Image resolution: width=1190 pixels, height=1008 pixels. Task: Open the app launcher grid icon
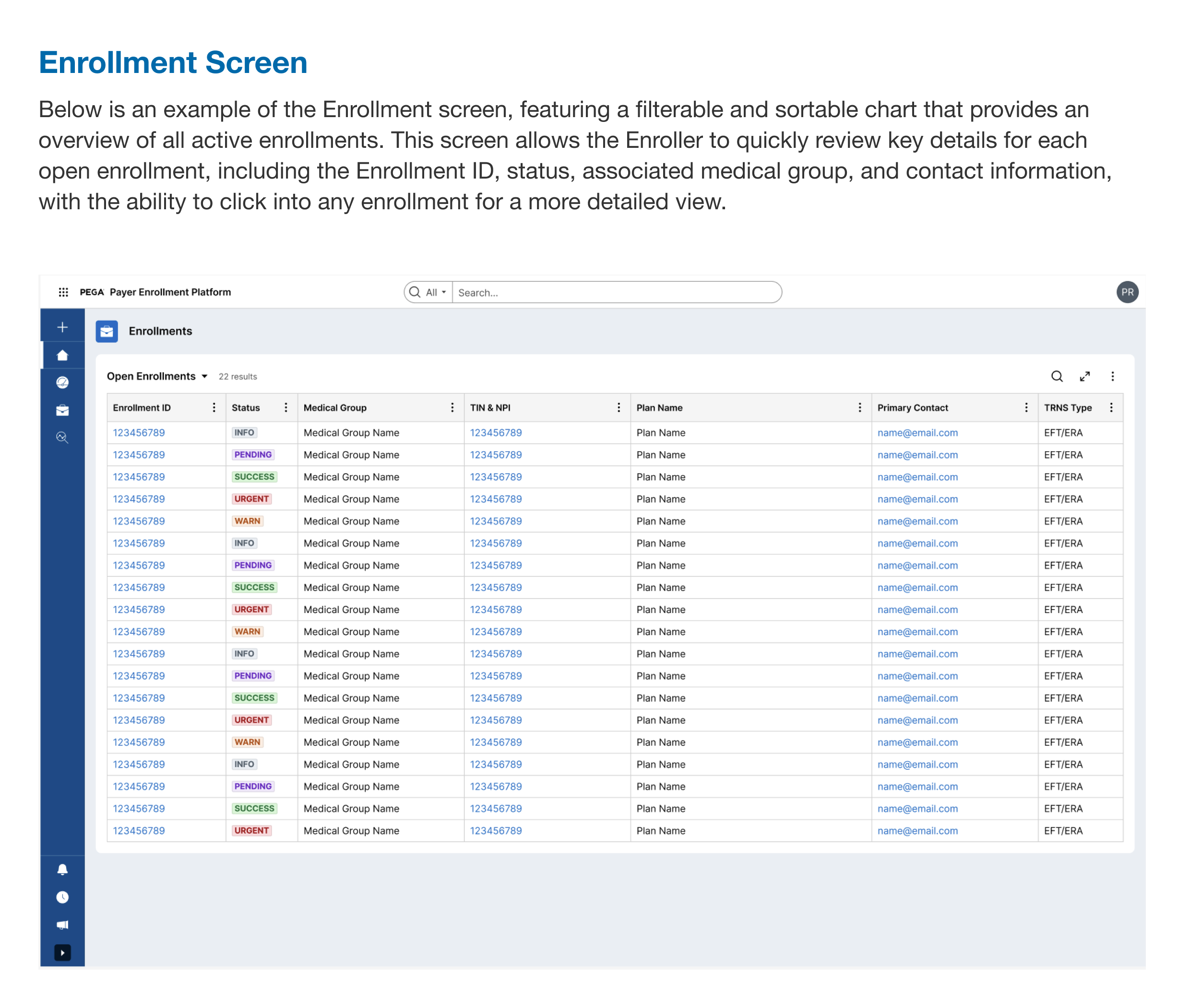(63, 292)
